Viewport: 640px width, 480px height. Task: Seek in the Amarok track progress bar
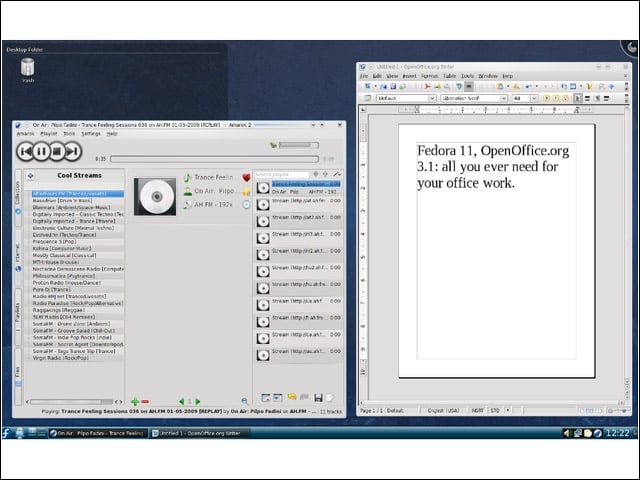tap(214, 159)
